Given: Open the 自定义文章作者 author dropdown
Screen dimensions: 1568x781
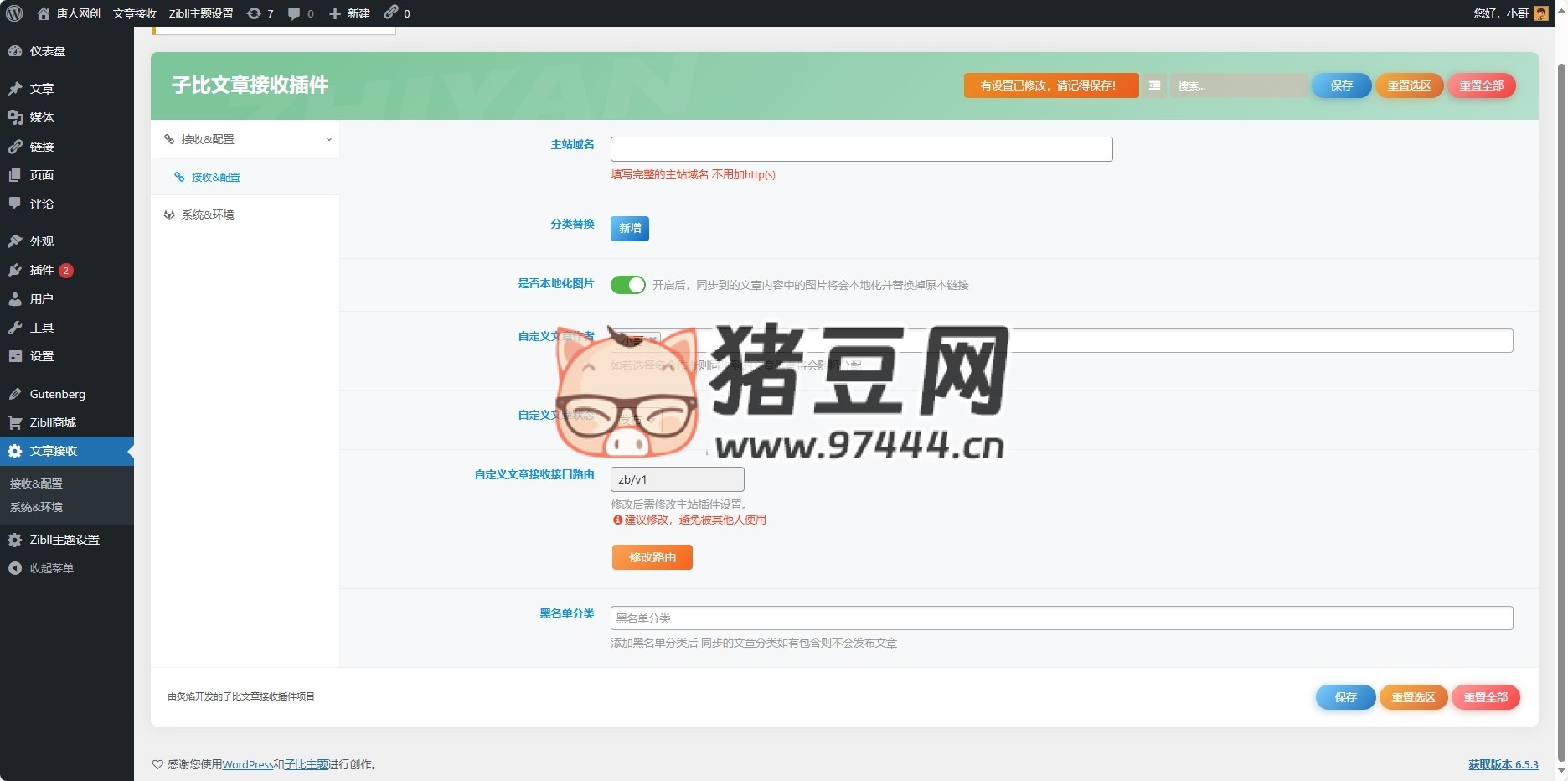Looking at the screenshot, I should 637,340.
